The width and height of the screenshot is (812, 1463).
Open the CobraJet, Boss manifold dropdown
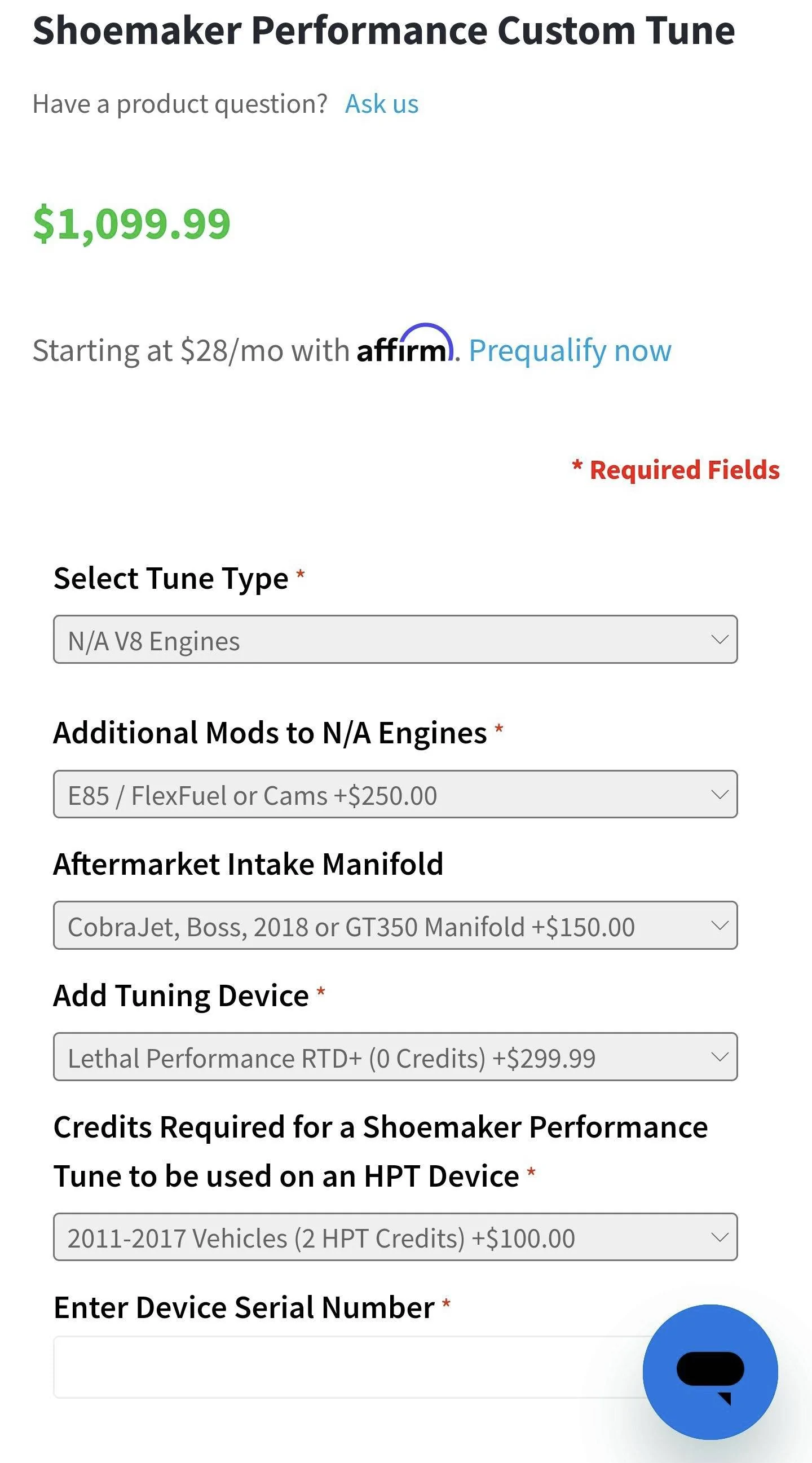tap(395, 925)
